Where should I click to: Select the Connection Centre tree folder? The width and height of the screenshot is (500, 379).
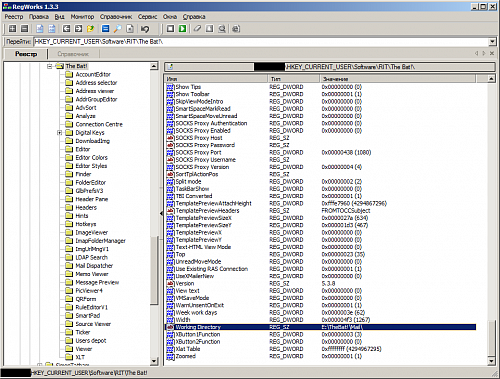(99, 124)
